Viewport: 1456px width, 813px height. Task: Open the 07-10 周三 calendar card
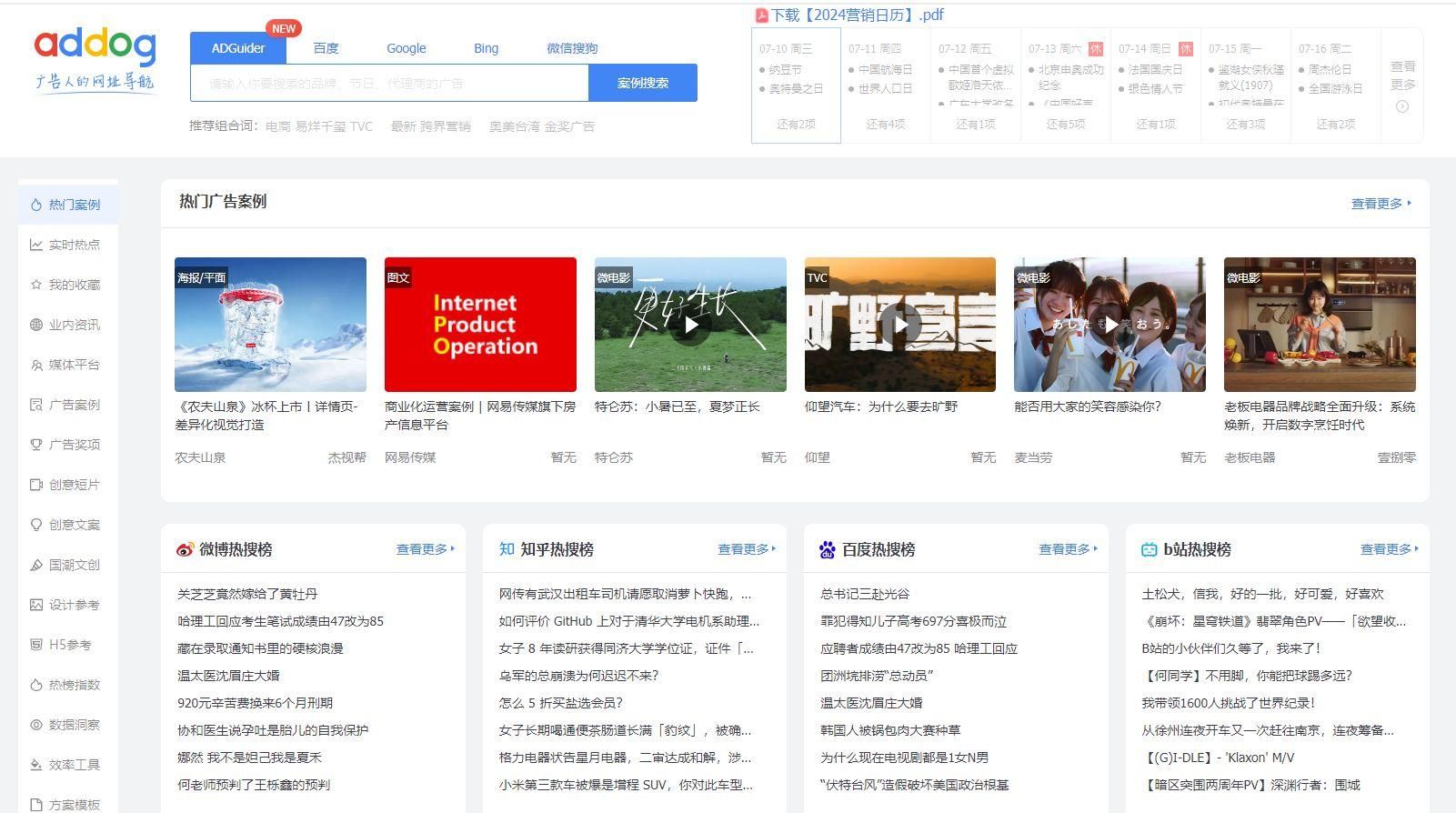(x=796, y=85)
